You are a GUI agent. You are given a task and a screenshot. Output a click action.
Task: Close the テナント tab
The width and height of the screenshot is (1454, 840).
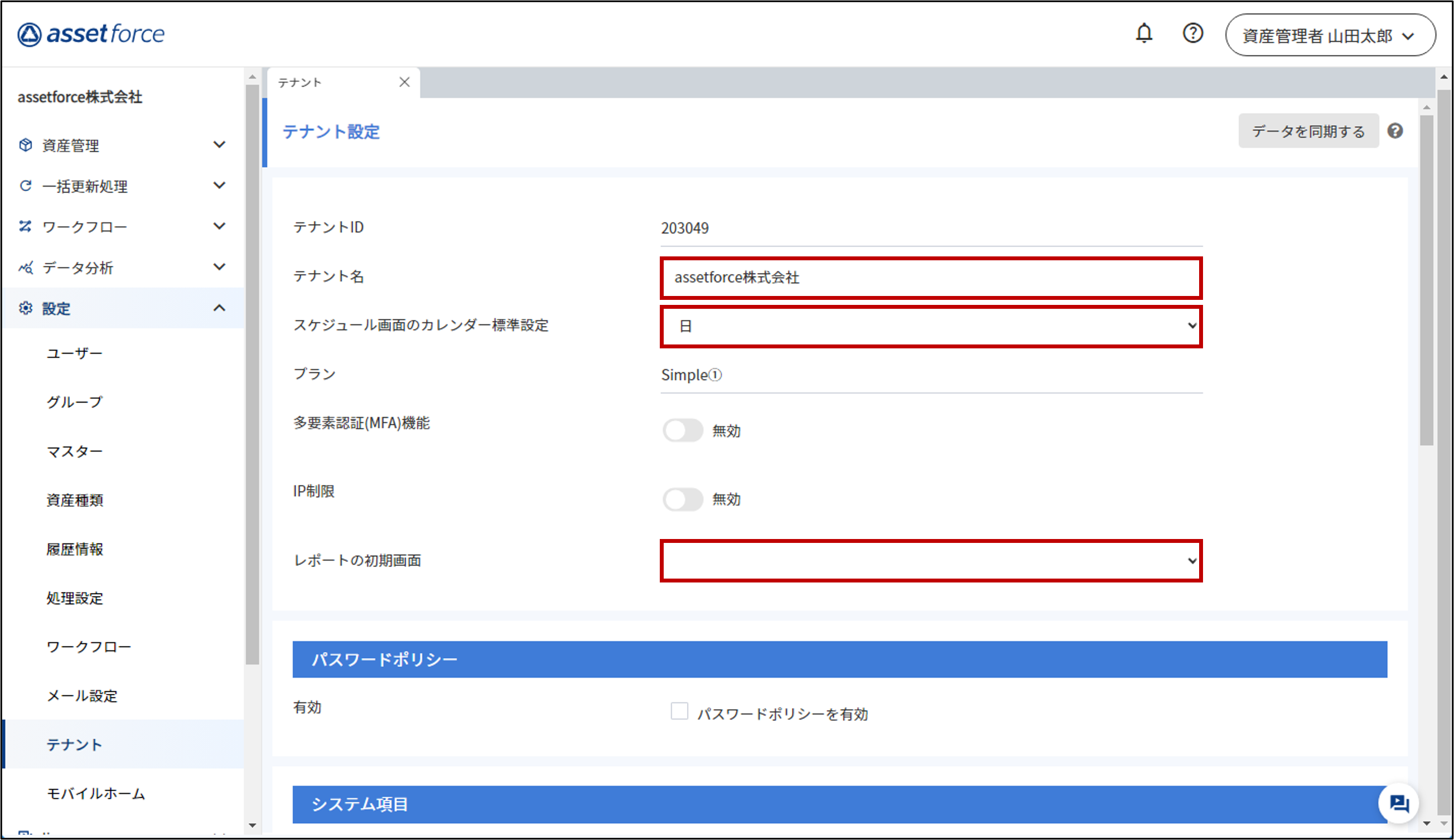point(404,82)
